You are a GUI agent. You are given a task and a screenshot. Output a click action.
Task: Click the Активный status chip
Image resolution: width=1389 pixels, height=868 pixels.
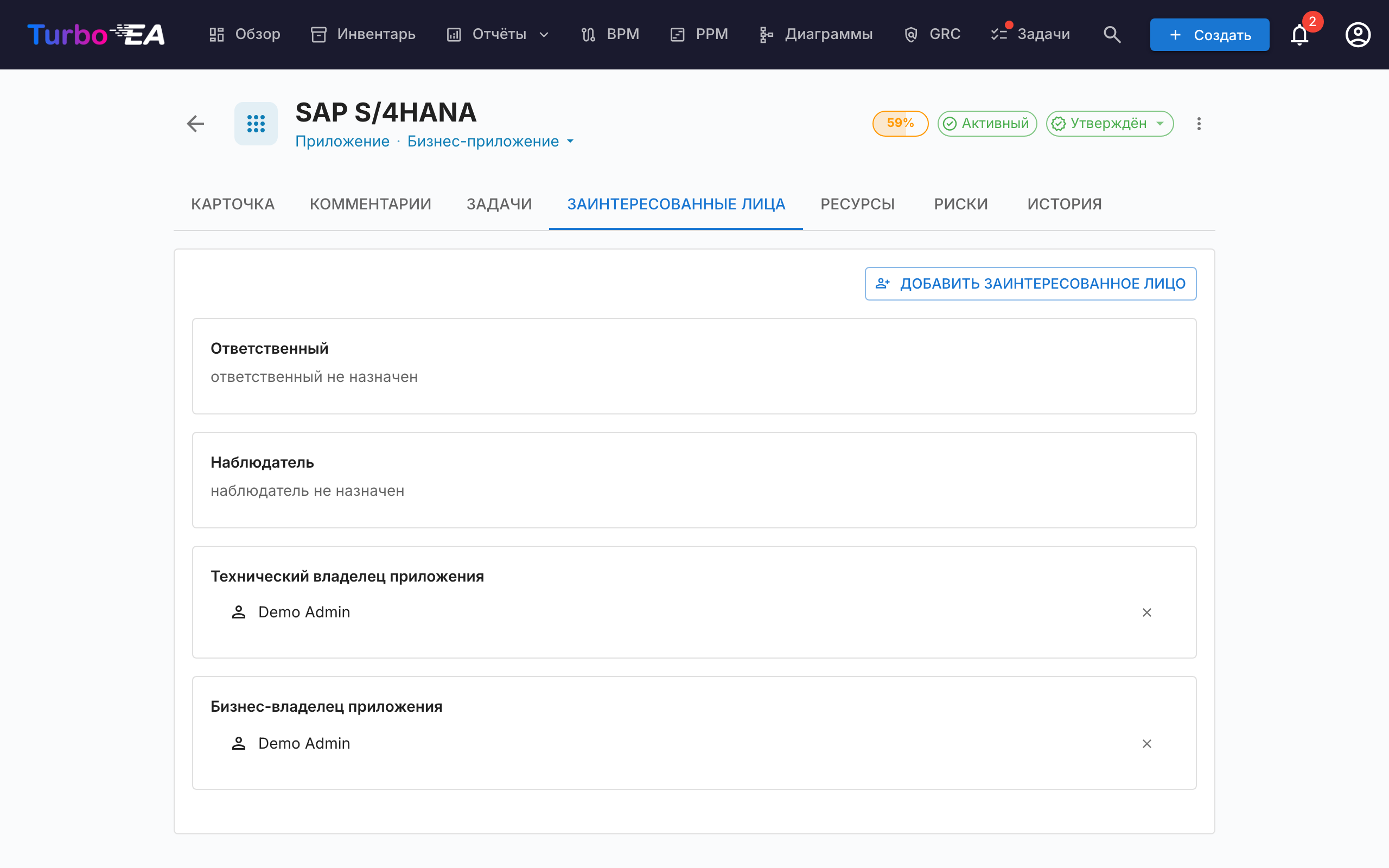[986, 124]
